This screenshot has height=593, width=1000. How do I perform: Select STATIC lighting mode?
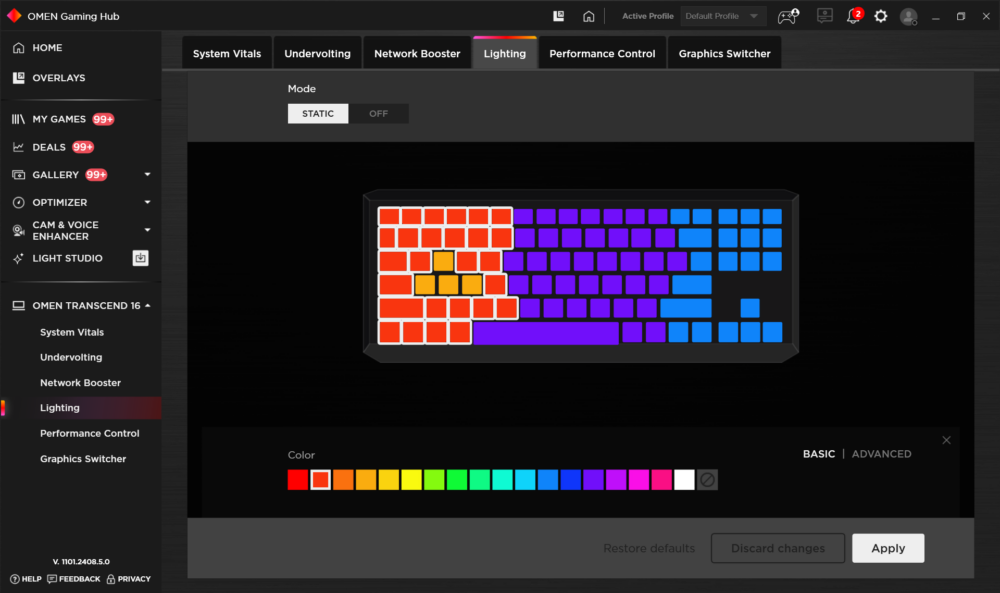(318, 113)
